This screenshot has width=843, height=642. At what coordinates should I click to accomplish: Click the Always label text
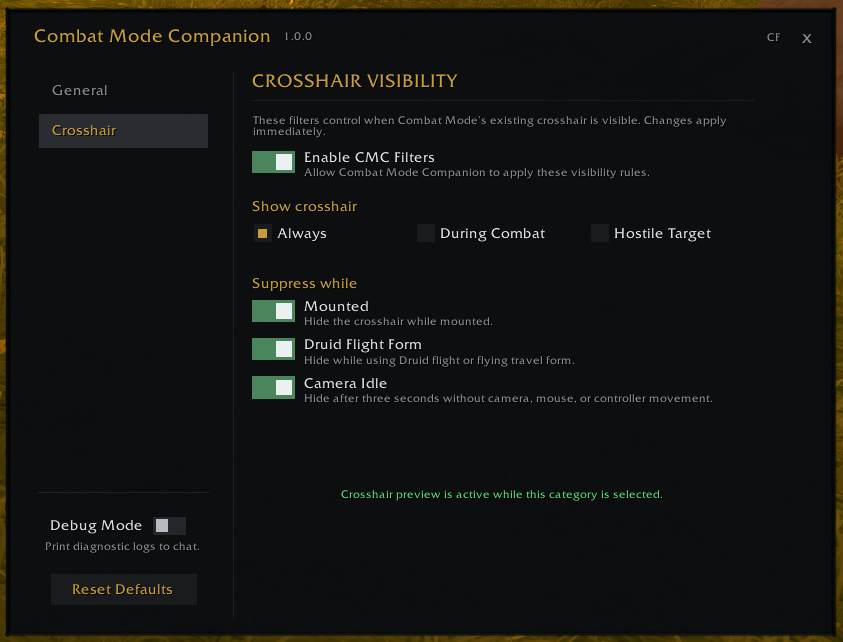point(302,233)
